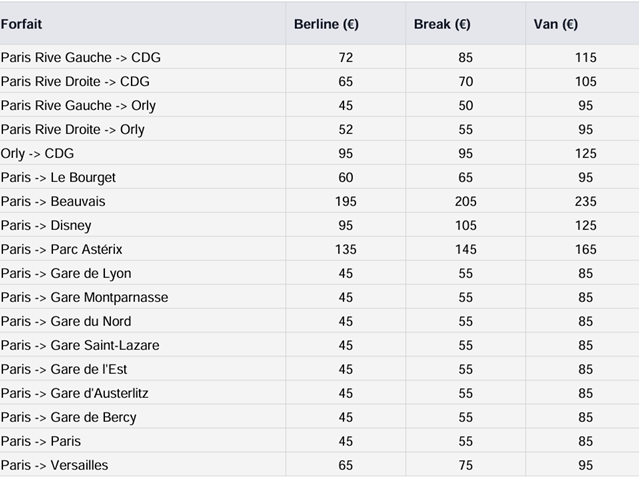Click Break price 205 for Beauvais
The image size is (639, 479).
coord(466,201)
